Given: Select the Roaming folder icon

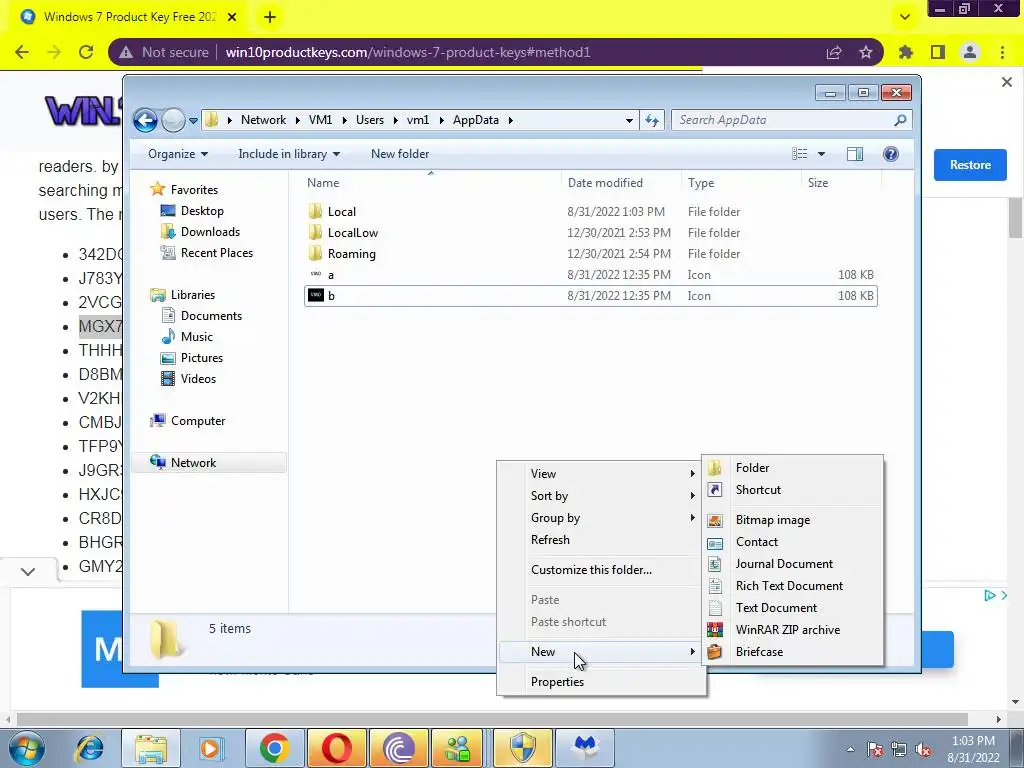Looking at the screenshot, I should [315, 253].
